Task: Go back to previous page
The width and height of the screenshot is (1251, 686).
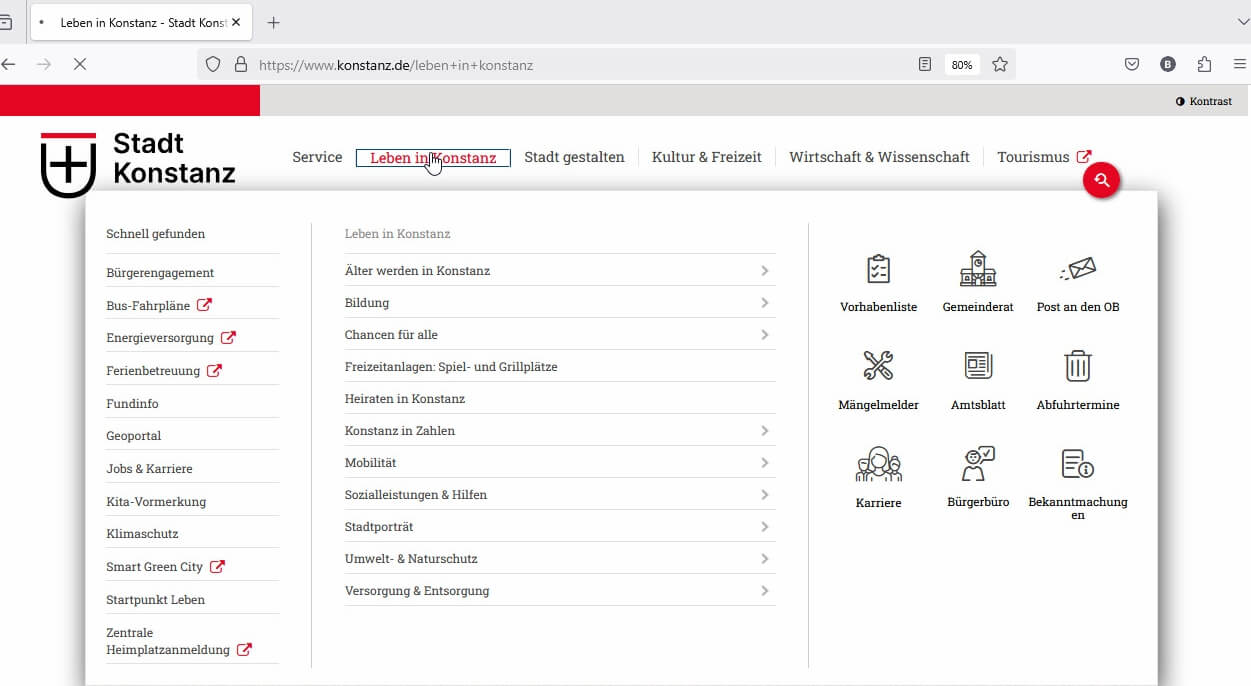Action: tap(9, 64)
